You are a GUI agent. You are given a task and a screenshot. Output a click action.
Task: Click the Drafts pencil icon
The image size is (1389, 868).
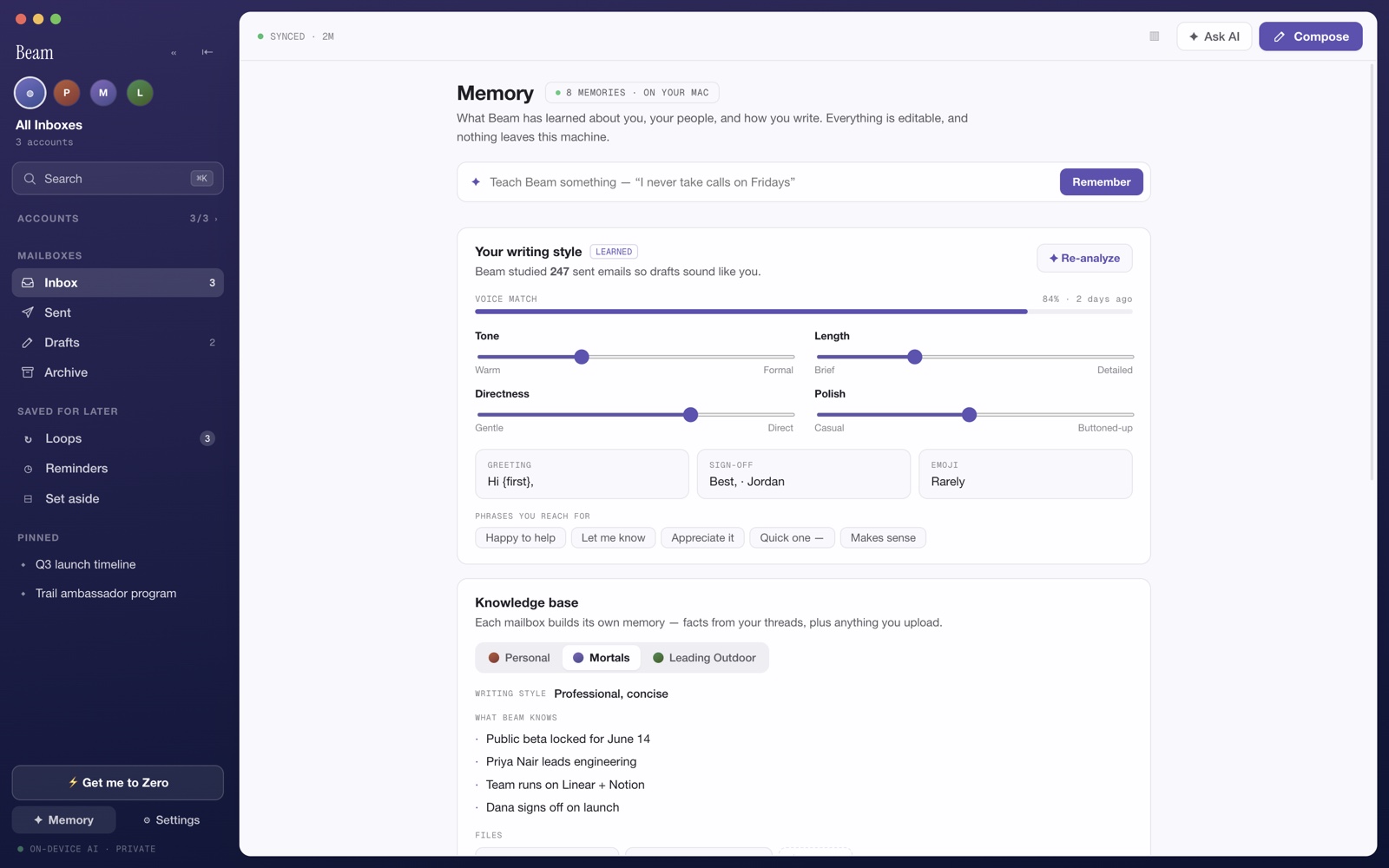28,343
